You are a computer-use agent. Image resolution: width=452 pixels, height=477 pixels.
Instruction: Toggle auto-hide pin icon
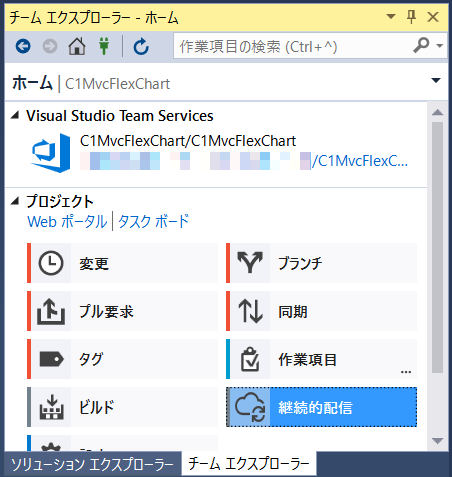412,16
